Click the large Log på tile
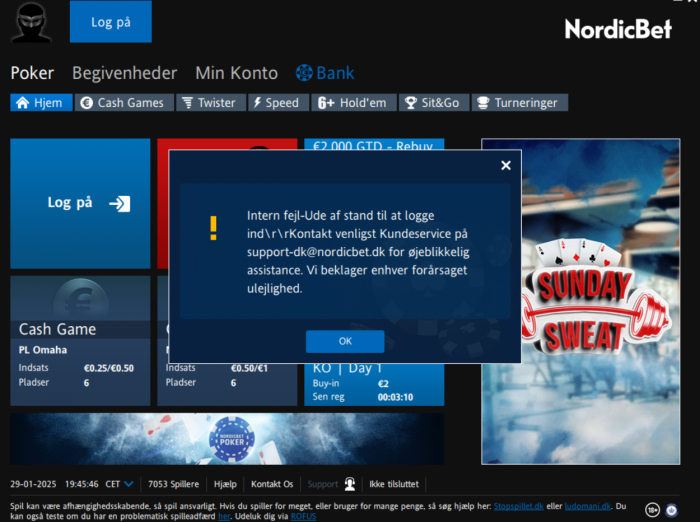Viewport: 700px width, 522px height. [x=80, y=203]
